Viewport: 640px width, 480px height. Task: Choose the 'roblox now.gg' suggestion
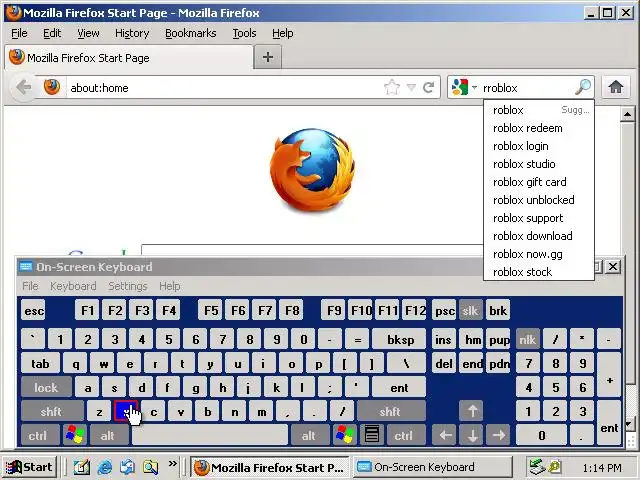(x=539, y=254)
